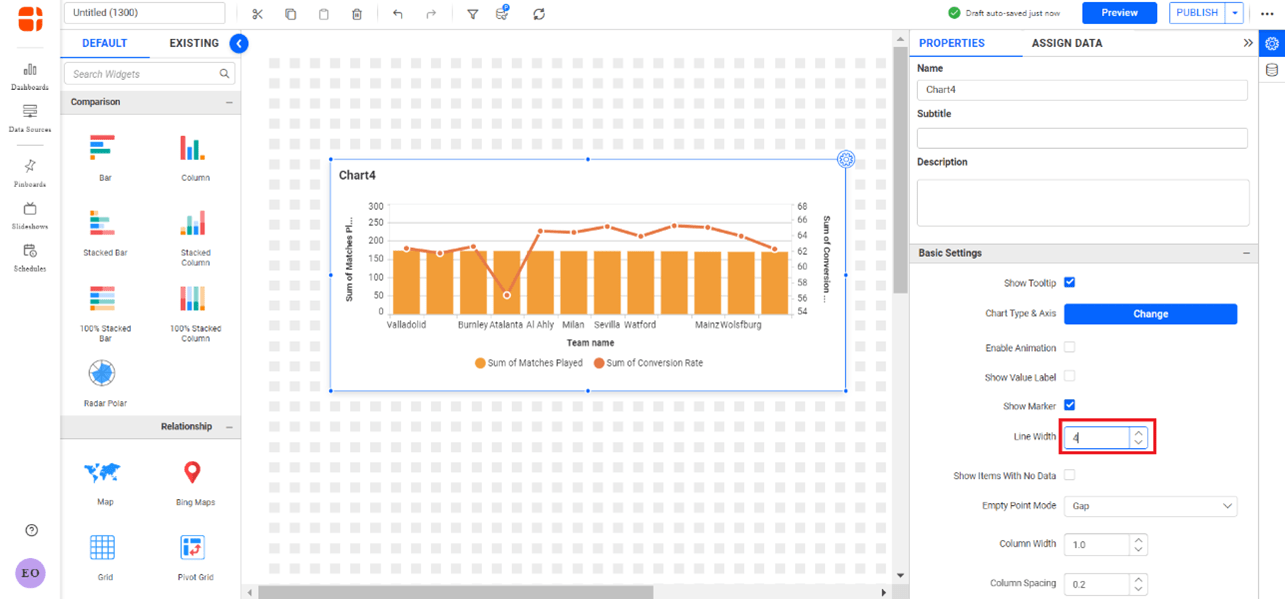Open the PUBLISH dropdown arrow
Screen dimensions: 1285x599
[1236, 13]
